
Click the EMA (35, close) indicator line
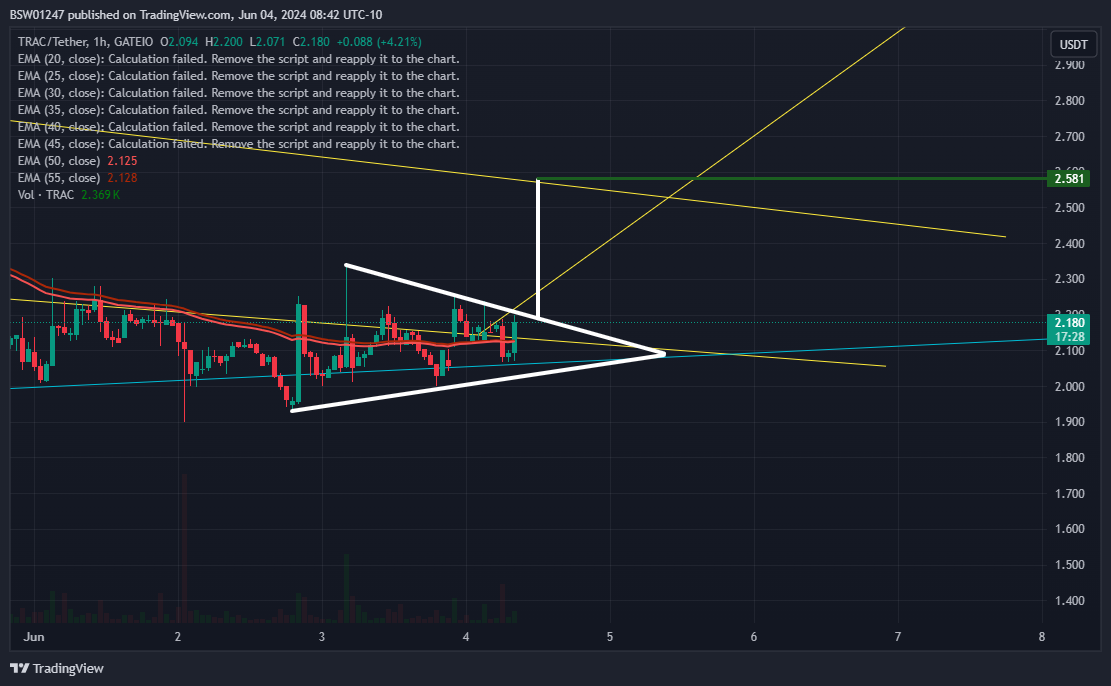coord(238,110)
